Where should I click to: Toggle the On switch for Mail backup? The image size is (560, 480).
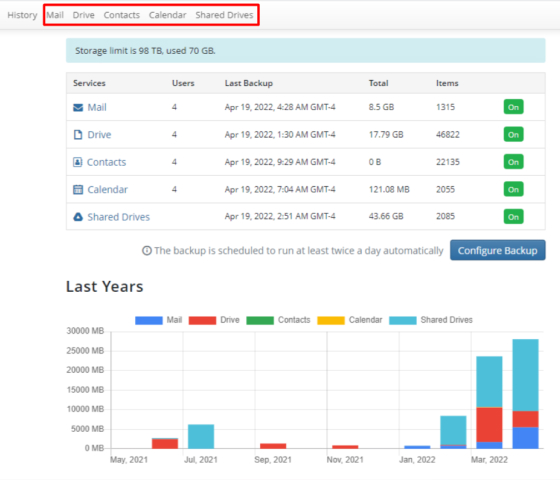514,107
